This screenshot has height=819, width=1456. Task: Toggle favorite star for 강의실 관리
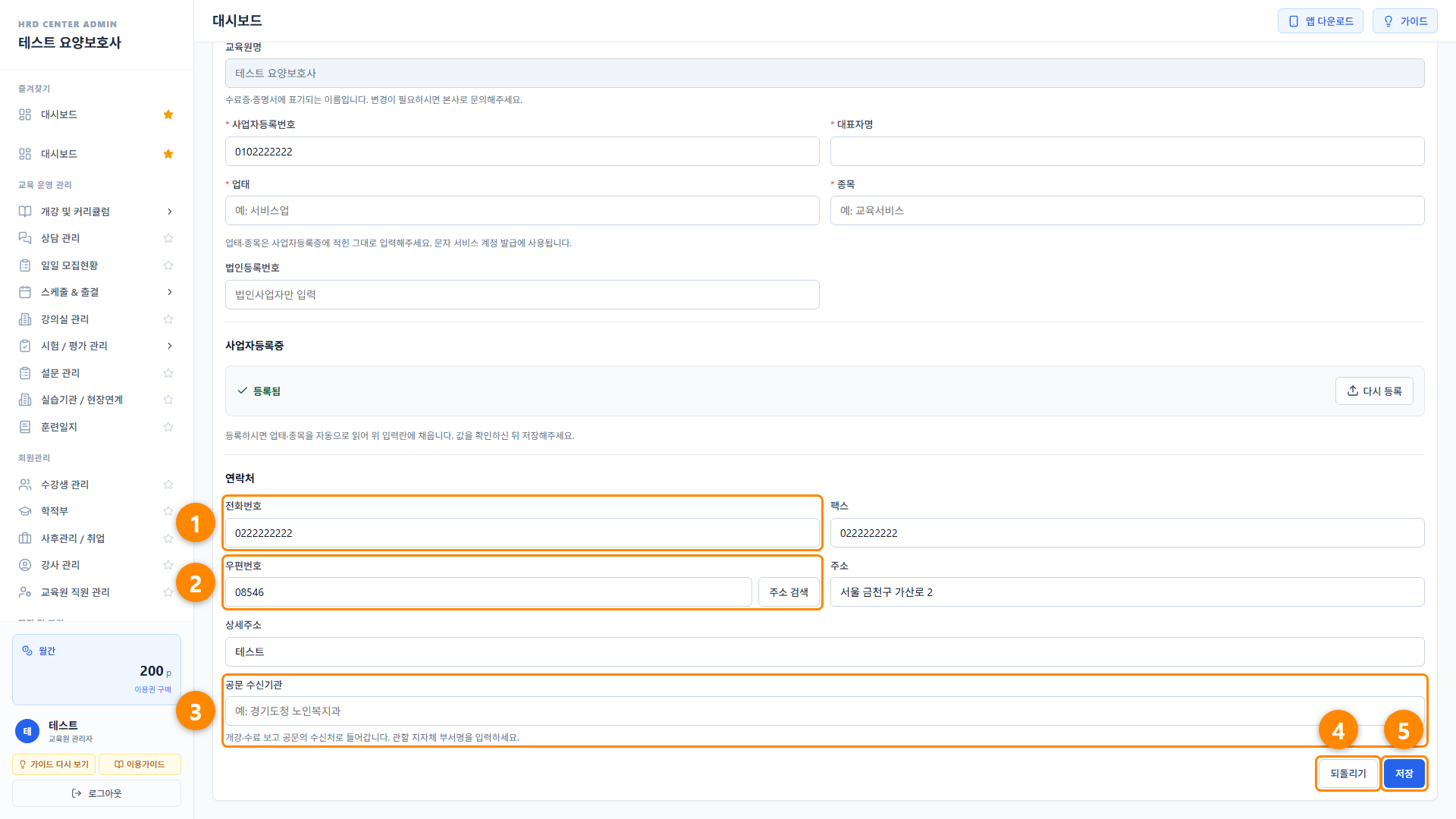click(x=168, y=319)
